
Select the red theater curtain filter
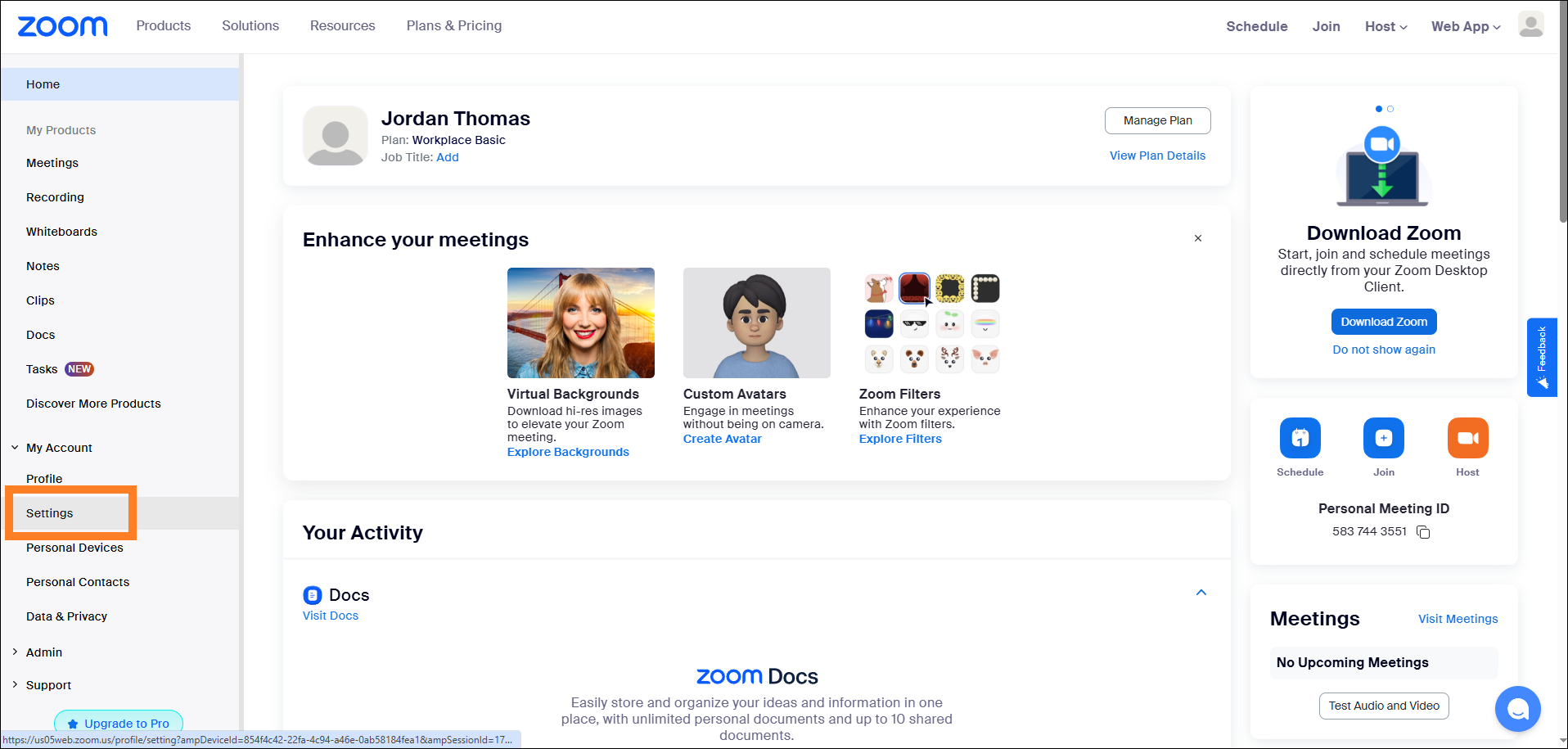tap(914, 288)
